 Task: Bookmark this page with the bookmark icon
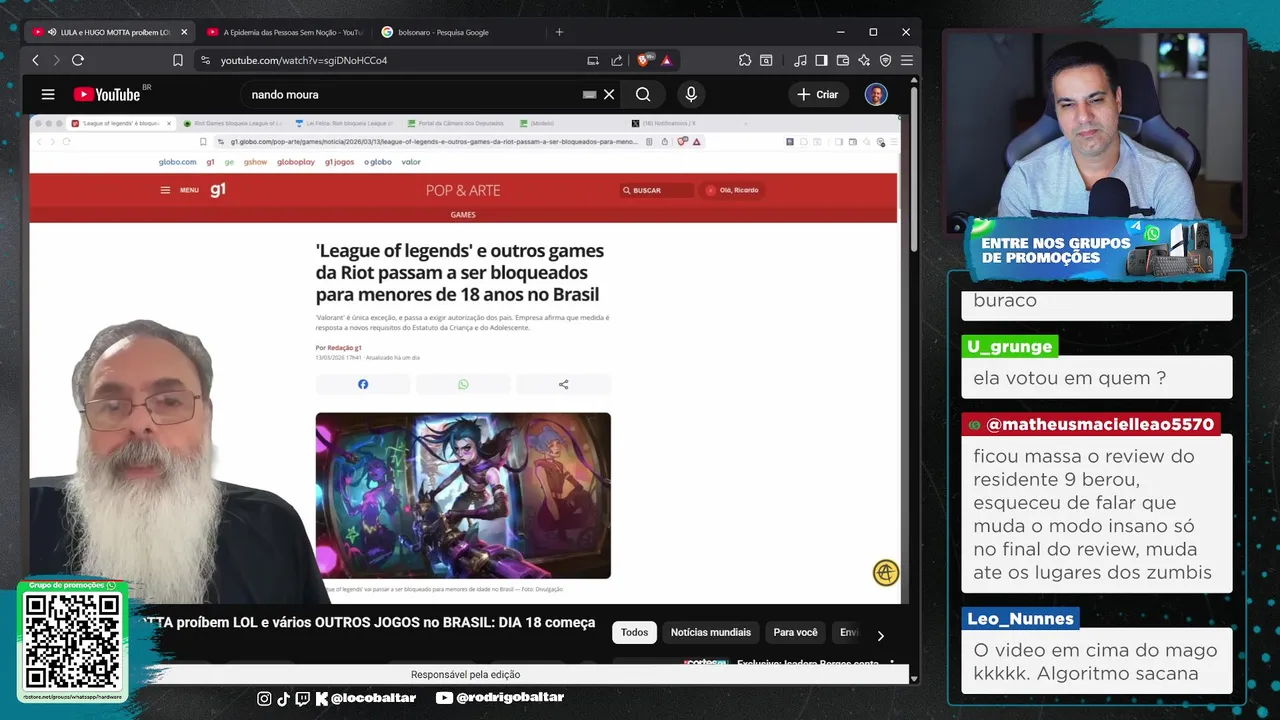[178, 60]
